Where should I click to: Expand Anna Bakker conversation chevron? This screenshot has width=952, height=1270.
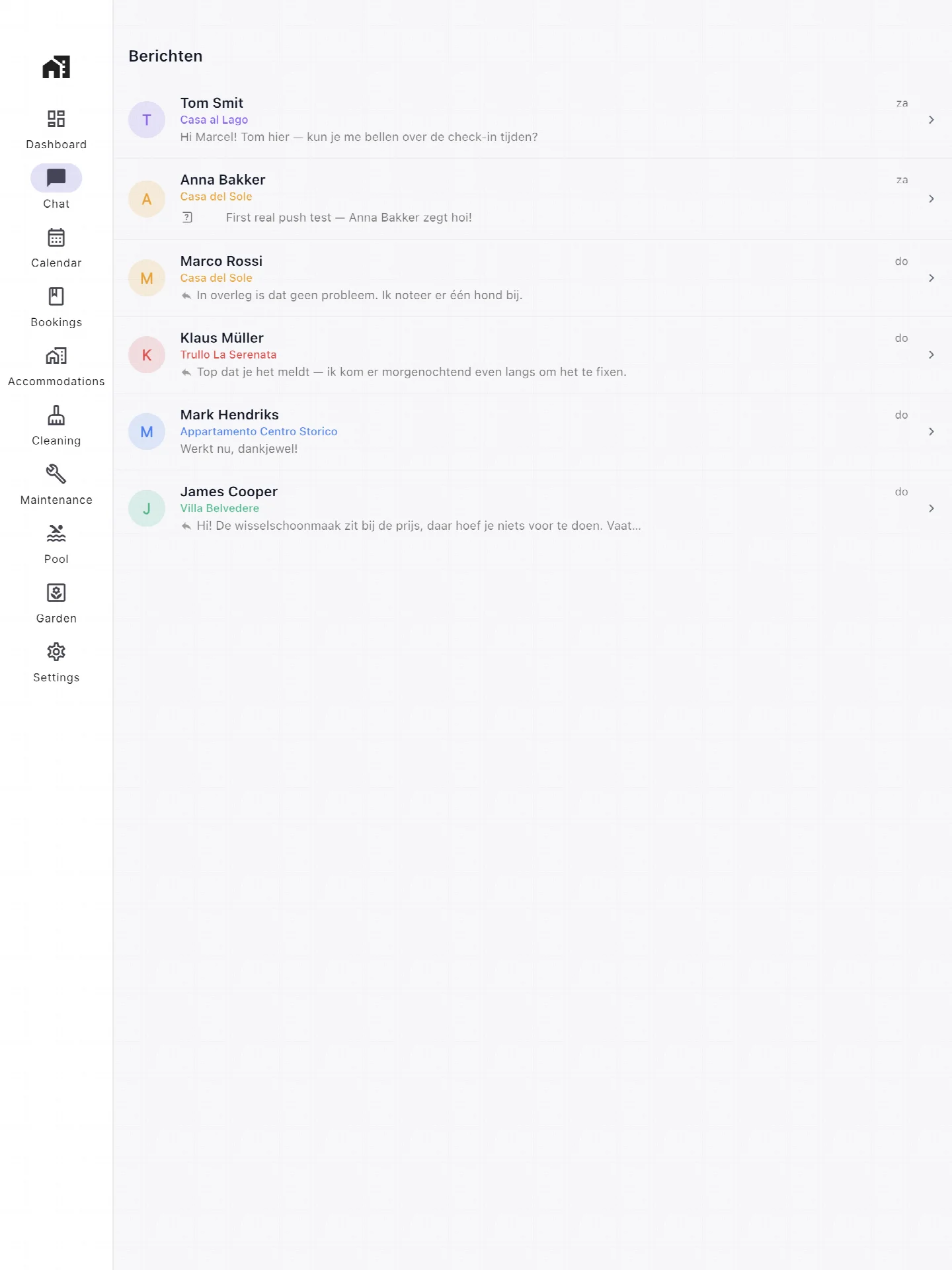click(x=931, y=198)
